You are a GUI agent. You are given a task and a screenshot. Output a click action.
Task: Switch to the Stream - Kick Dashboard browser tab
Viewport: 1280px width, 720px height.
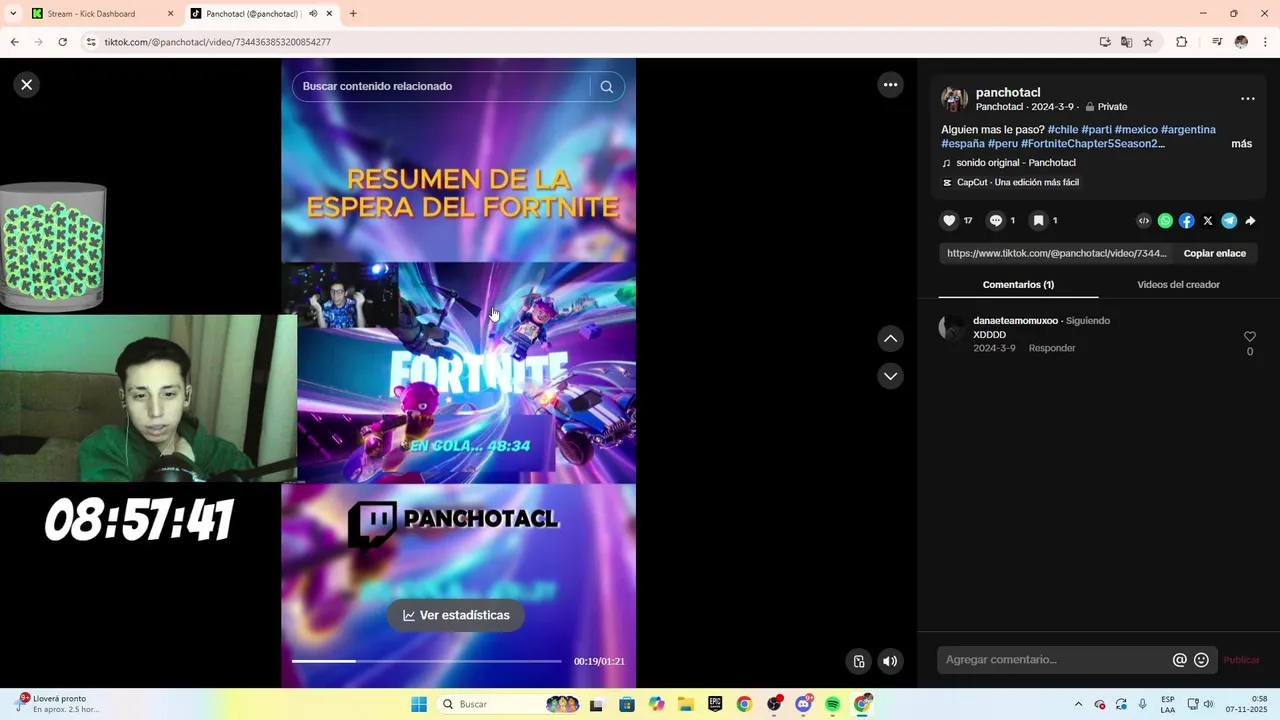click(102, 14)
